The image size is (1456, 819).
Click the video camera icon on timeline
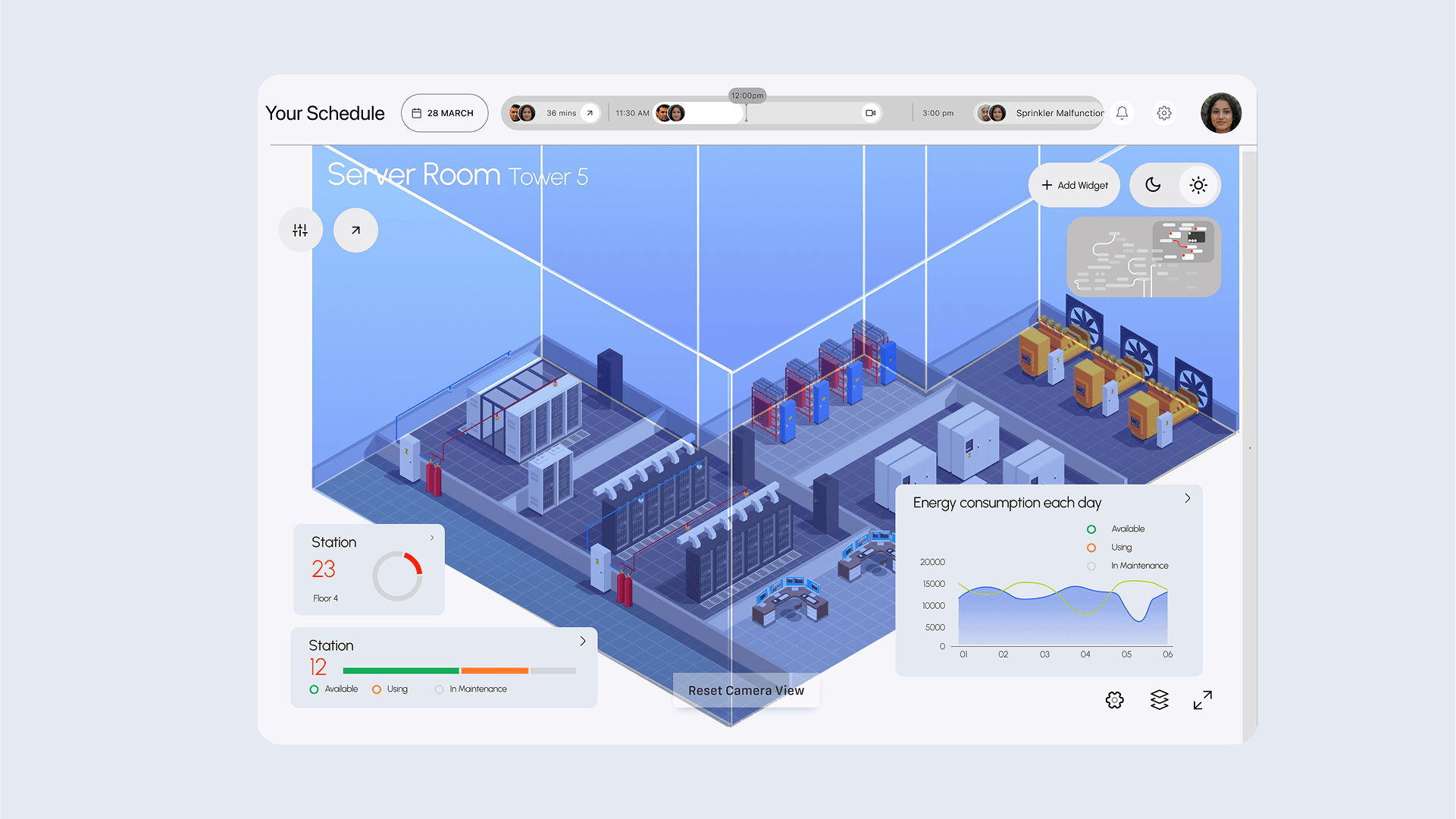870,113
